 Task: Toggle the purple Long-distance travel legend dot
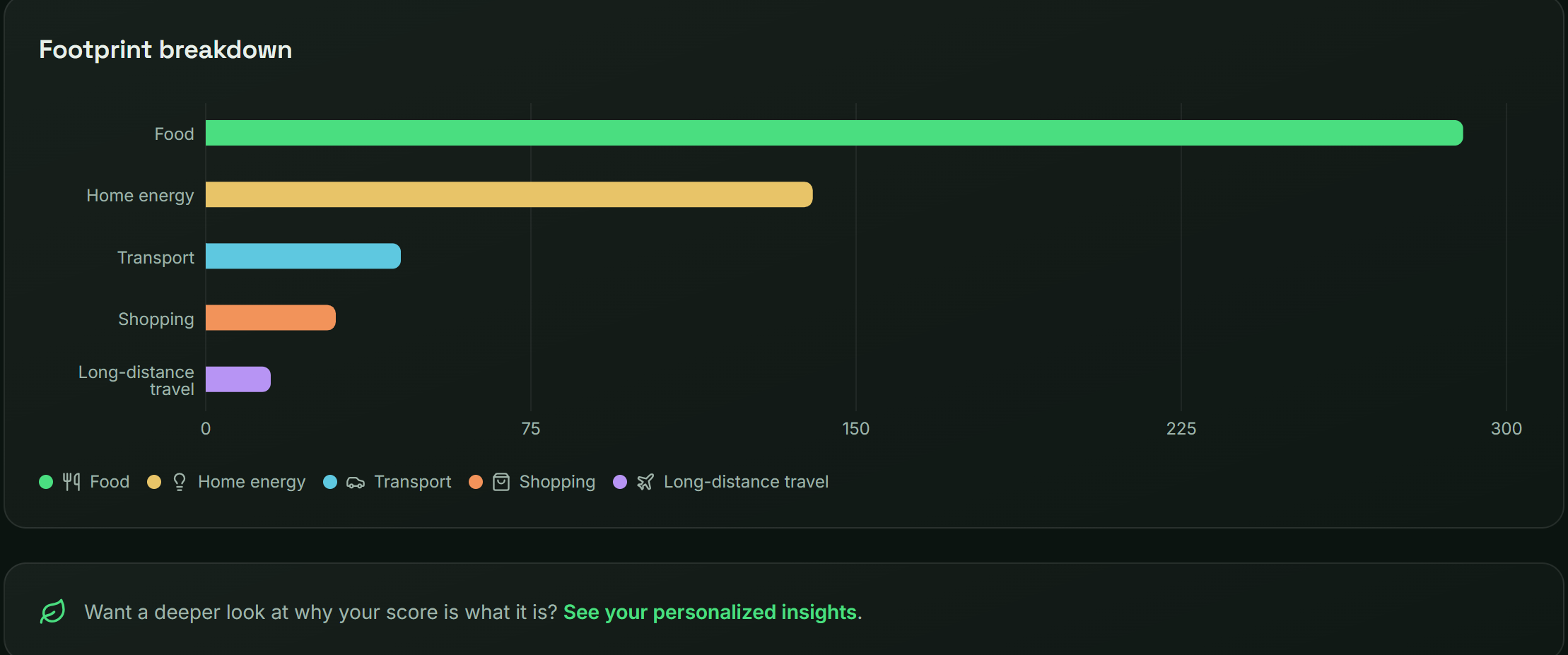[620, 482]
